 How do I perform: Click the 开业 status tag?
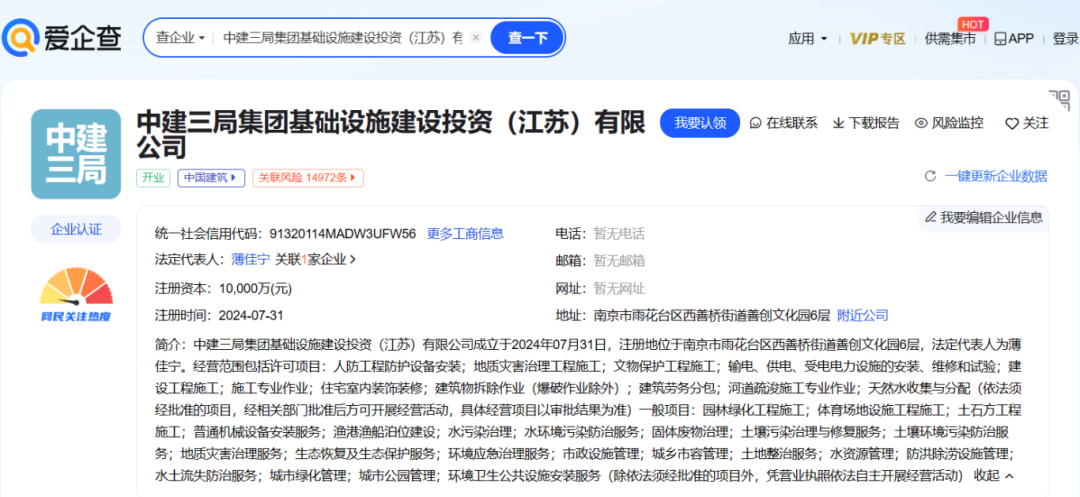[153, 178]
